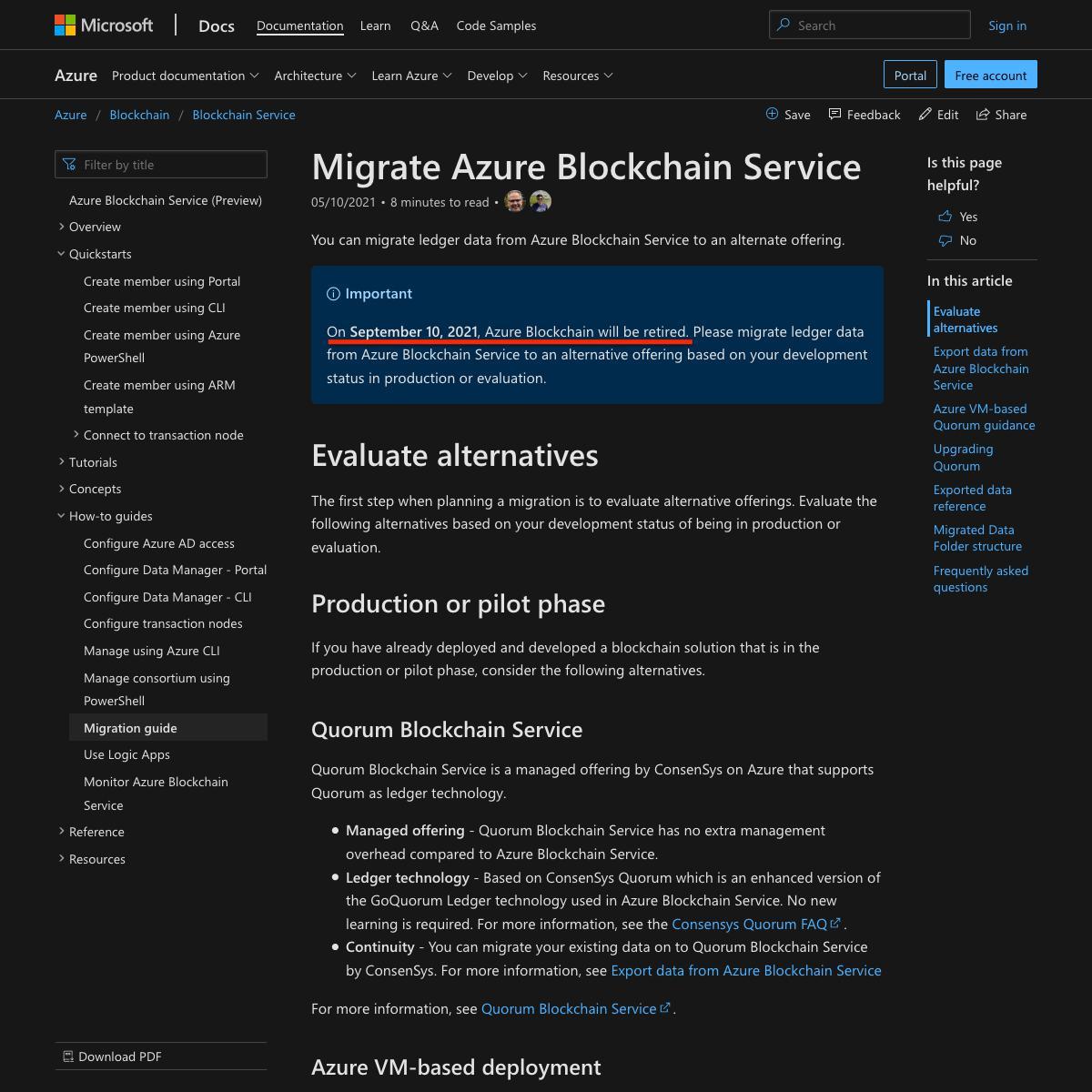Click the Free account button
The height and width of the screenshot is (1092, 1092).
click(x=991, y=75)
